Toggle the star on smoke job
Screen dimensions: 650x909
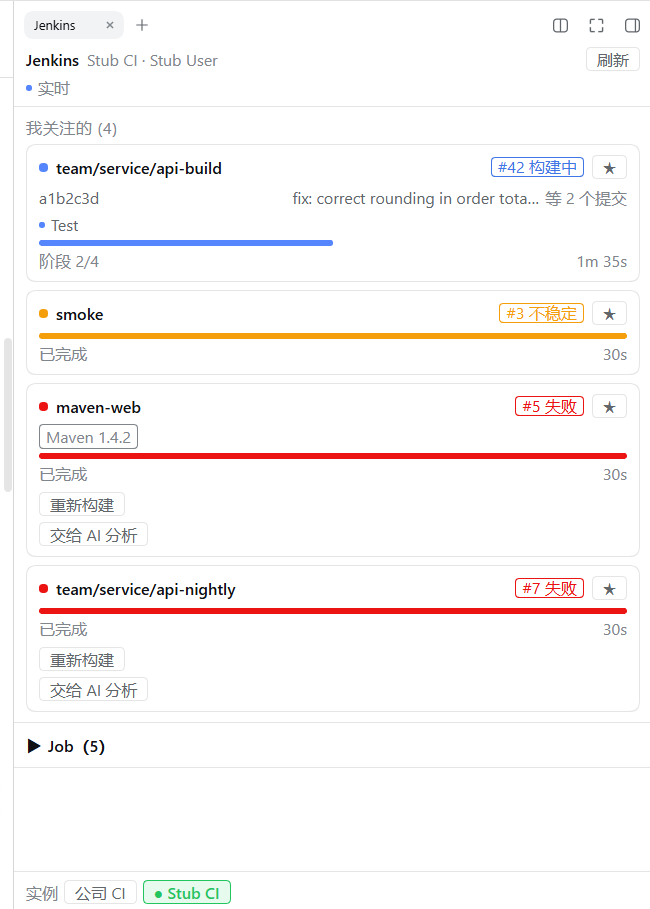point(609,314)
